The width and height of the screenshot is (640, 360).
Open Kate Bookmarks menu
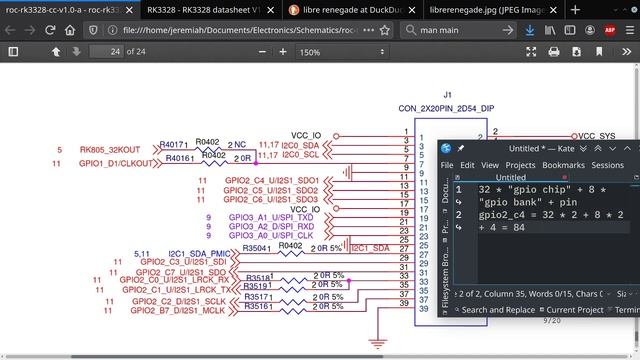click(x=563, y=165)
